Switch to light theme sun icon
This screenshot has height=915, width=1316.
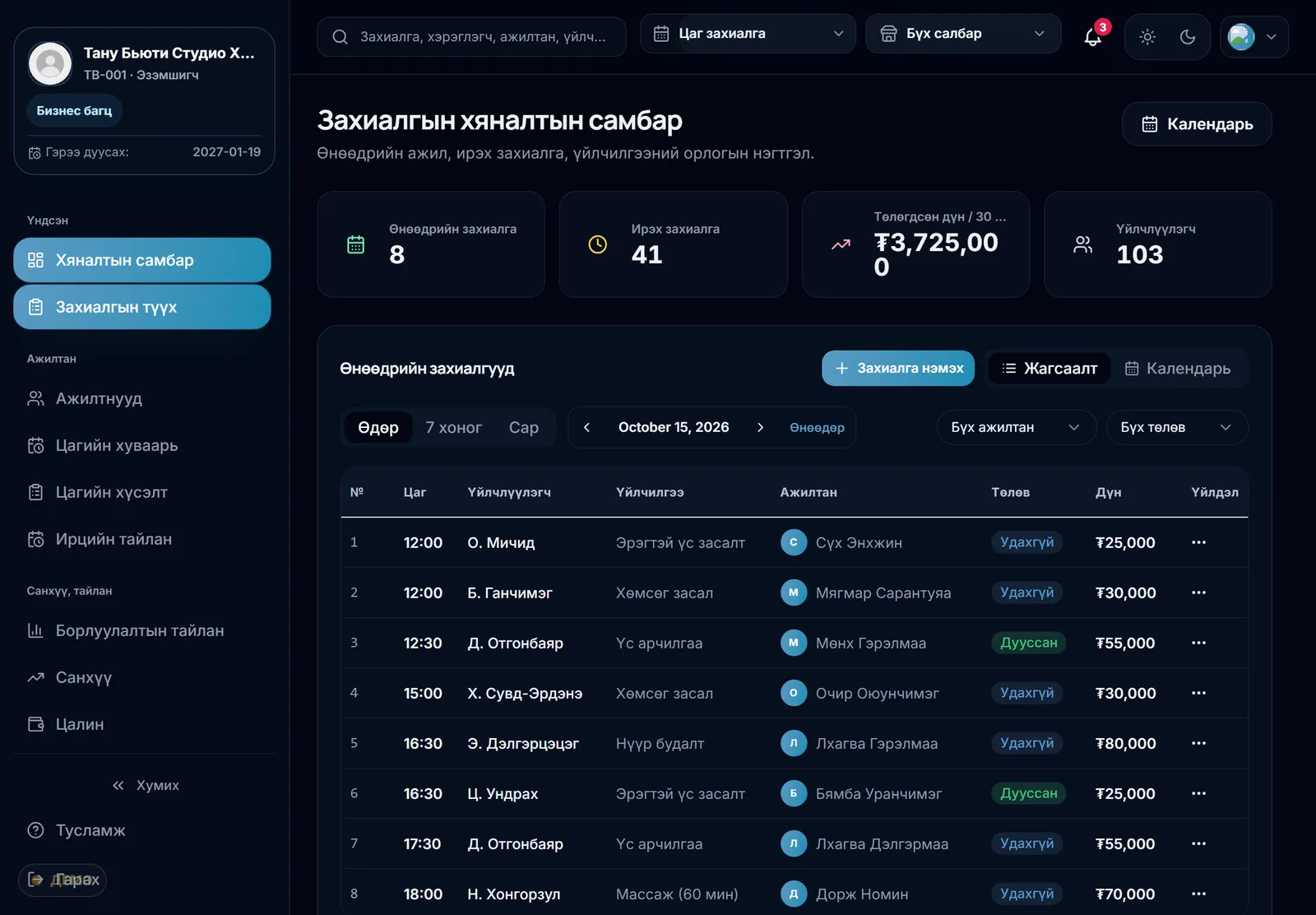1147,36
